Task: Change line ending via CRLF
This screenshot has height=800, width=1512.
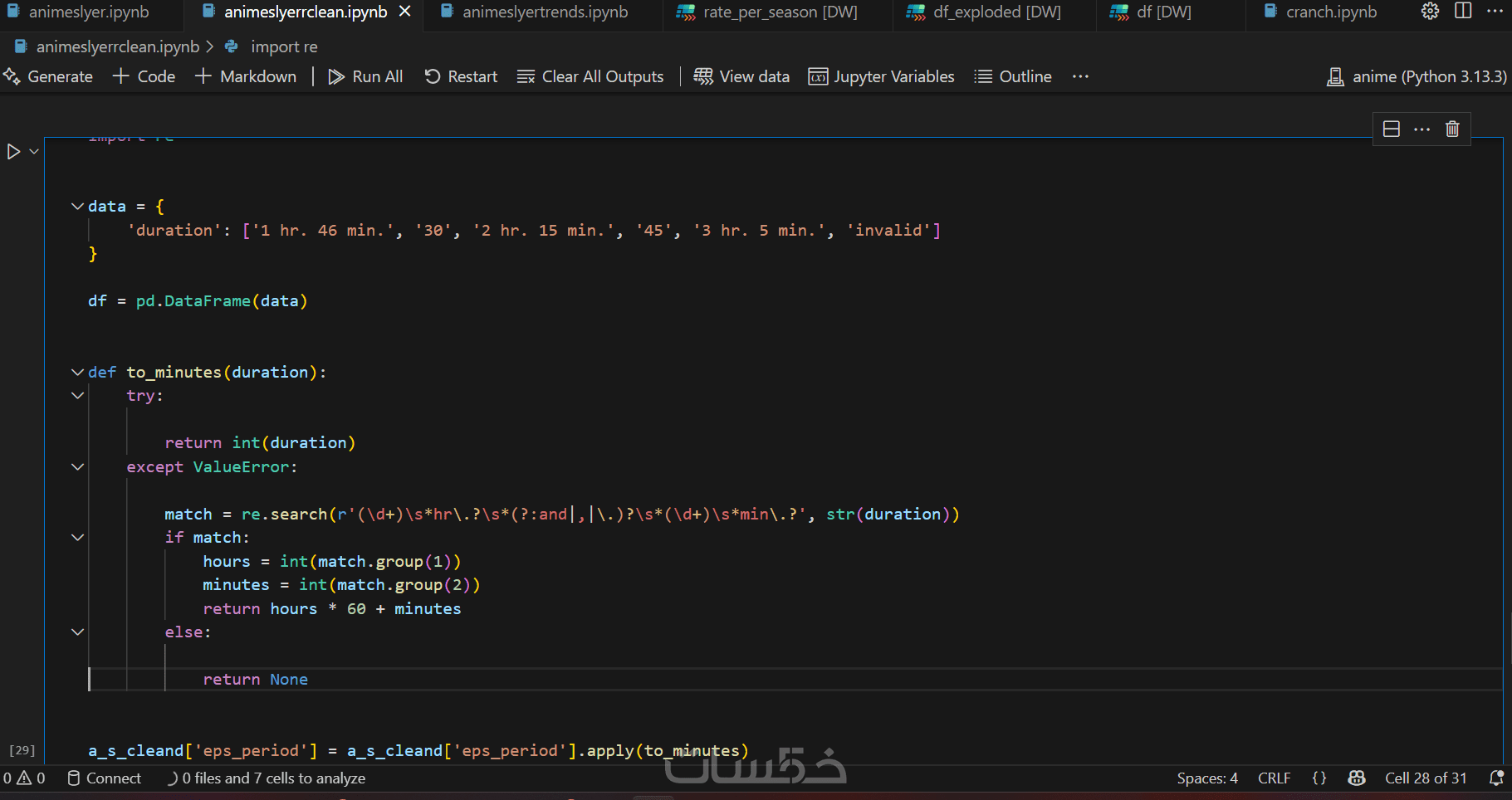Action: (1274, 778)
